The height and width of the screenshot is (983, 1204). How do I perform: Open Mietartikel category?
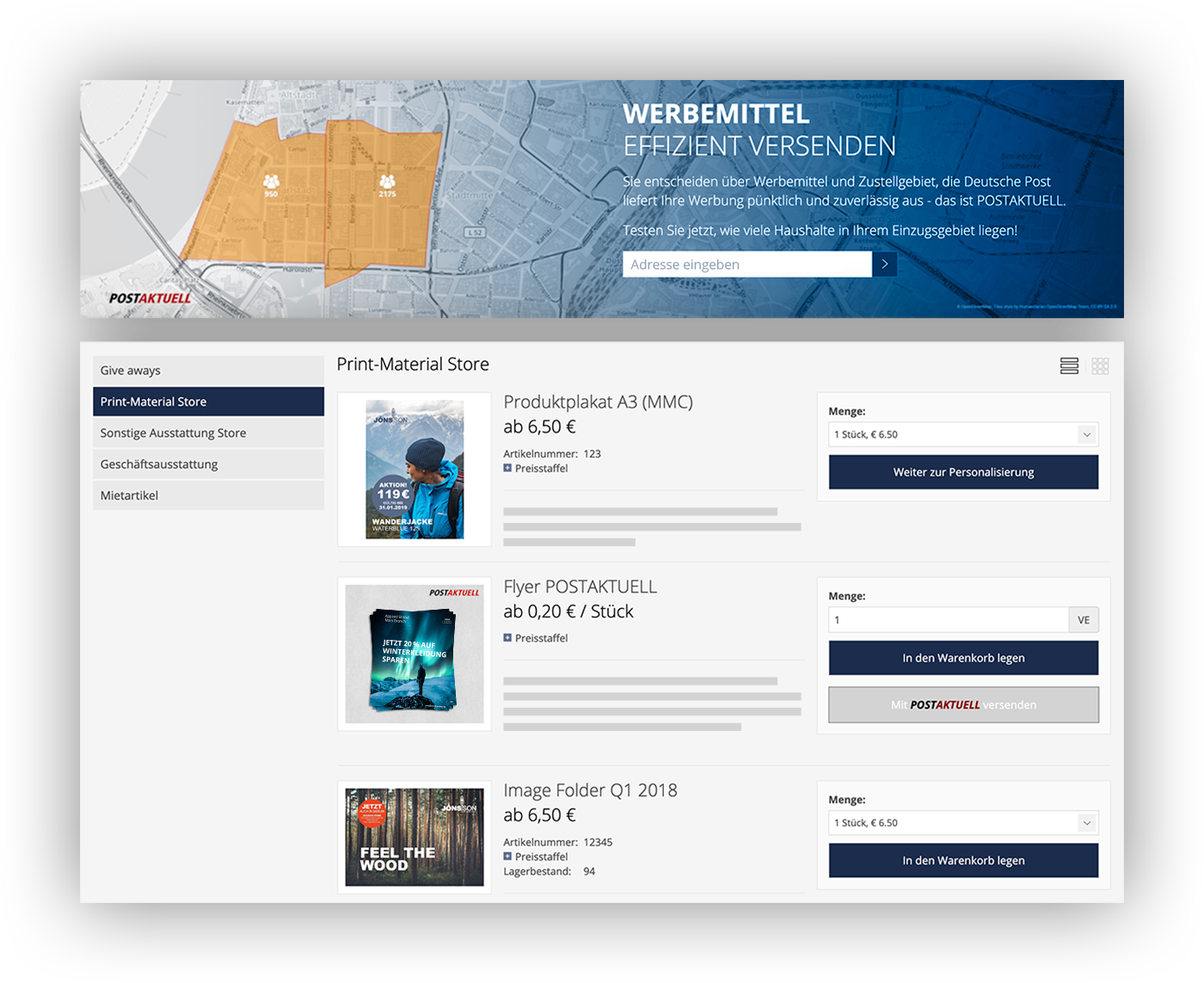click(x=208, y=495)
